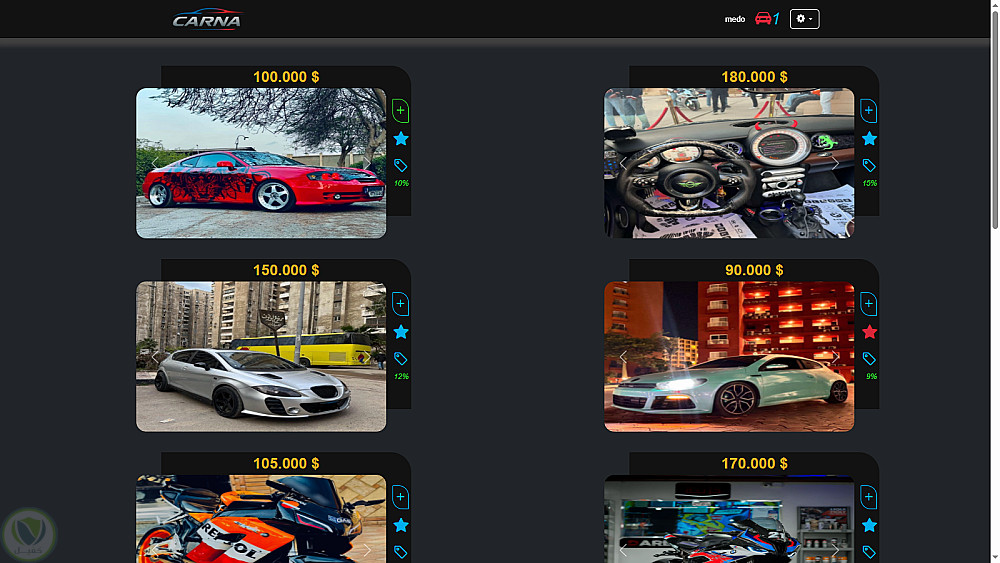This screenshot has width=1000, height=563.
Task: Click the discount tag on the 150.000 $ car
Action: point(401,359)
